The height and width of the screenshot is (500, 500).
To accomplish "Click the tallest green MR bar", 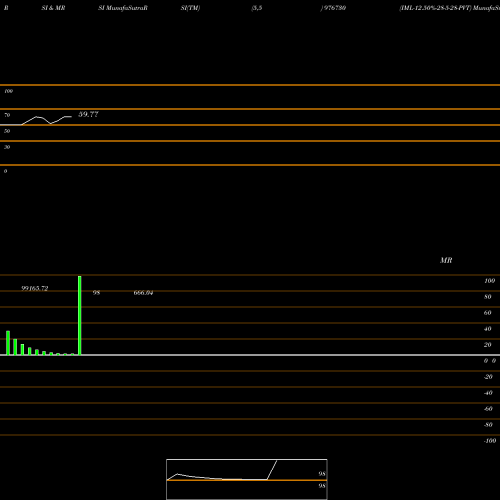I will pyautogui.click(x=80, y=315).
